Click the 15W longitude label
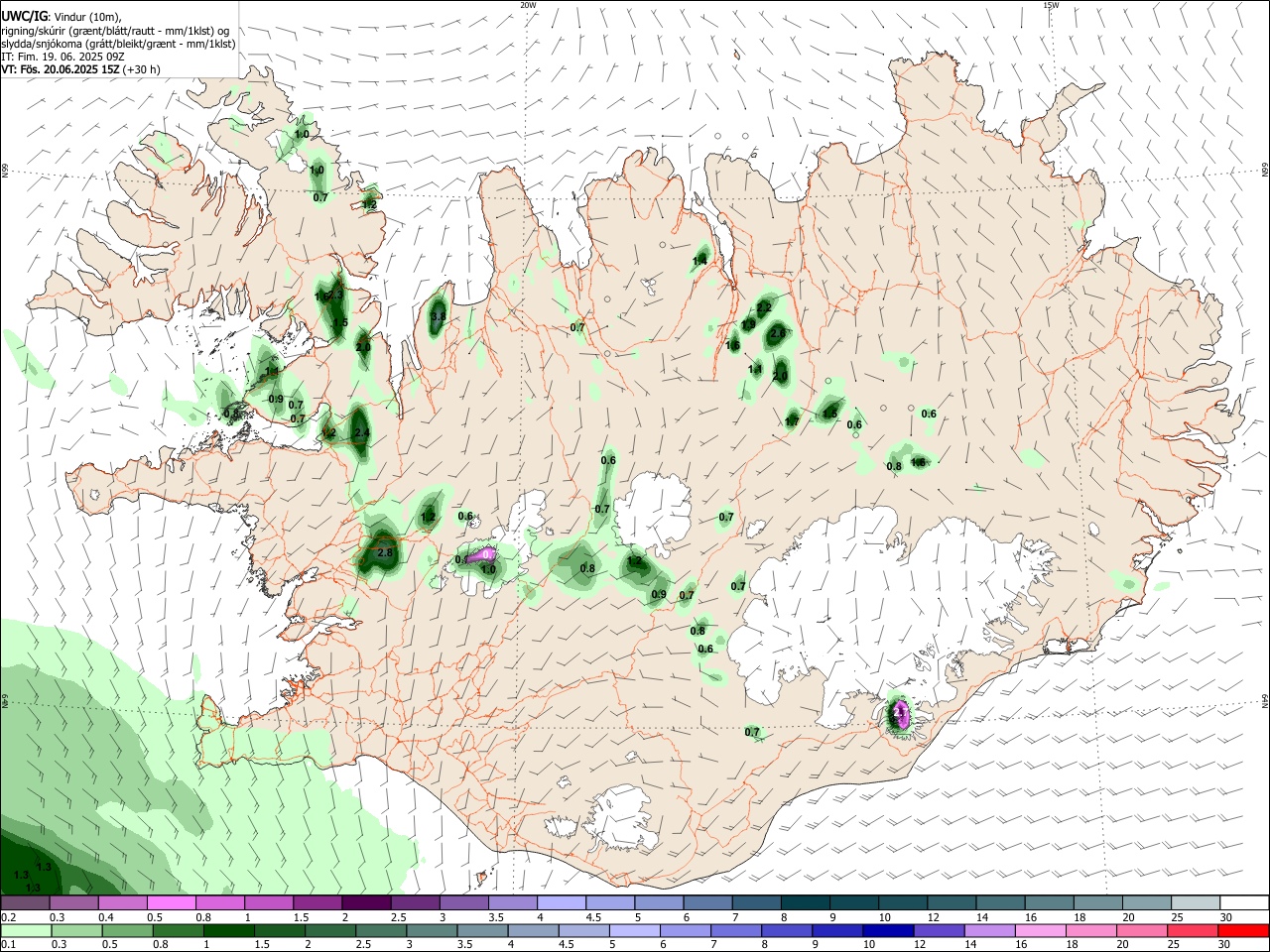 click(1051, 5)
